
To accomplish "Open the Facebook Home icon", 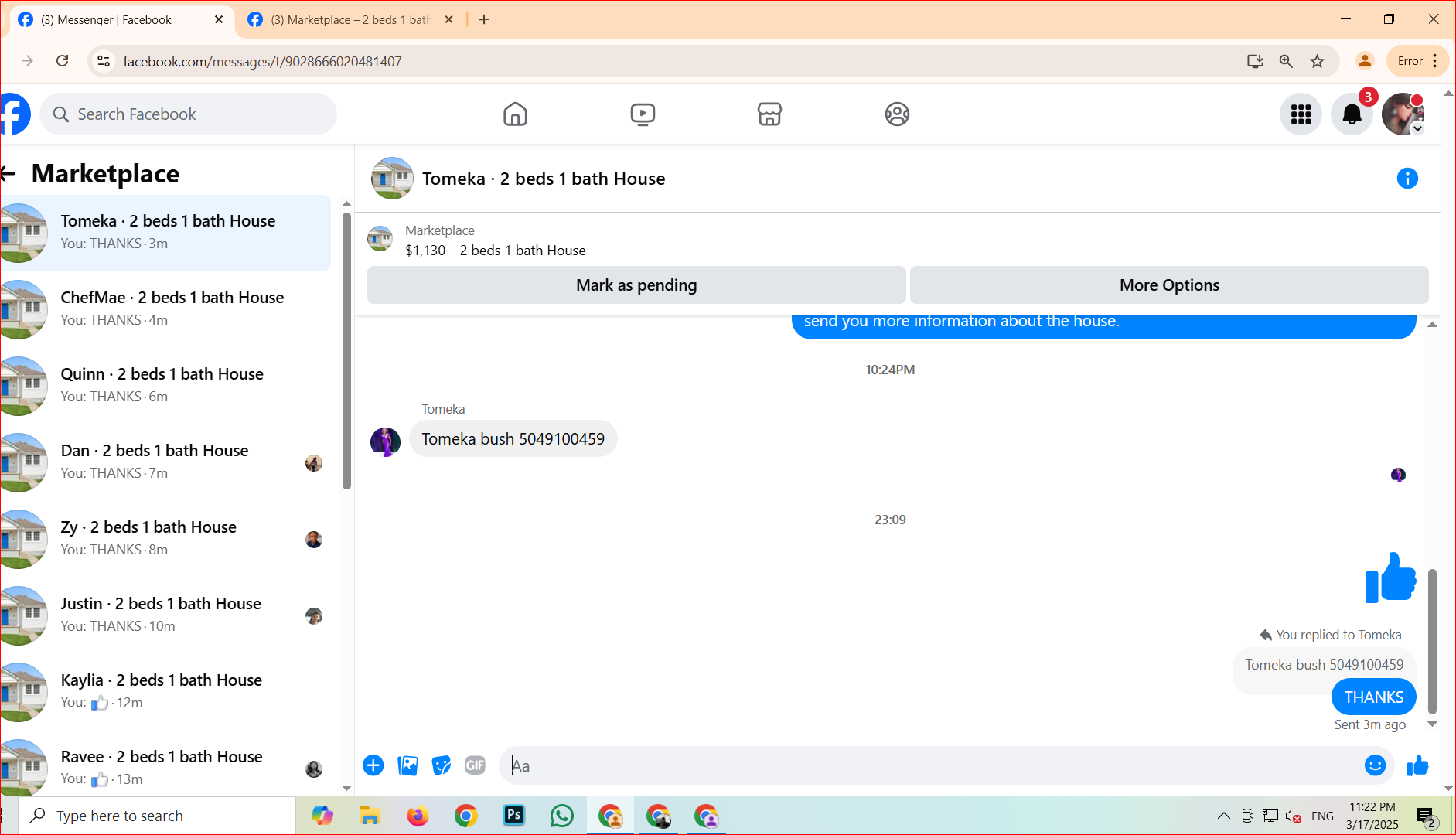I will tap(515, 114).
